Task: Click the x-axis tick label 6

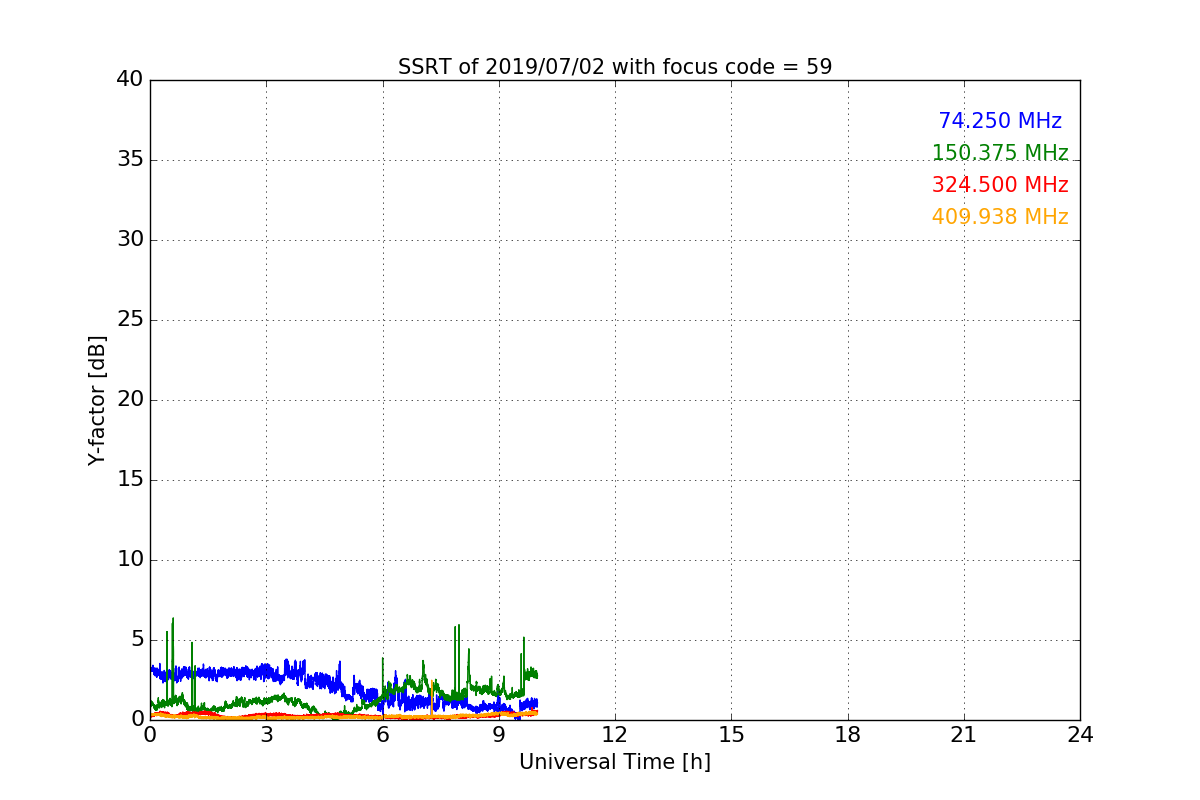Action: coord(382,735)
